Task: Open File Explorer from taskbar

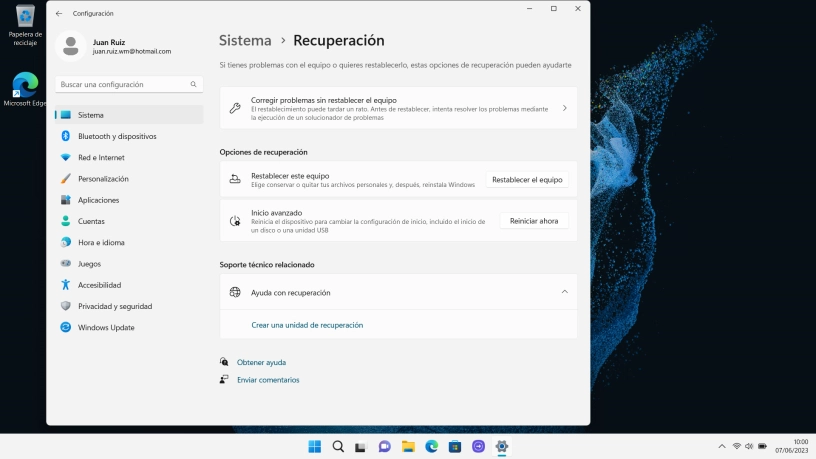Action: [408, 447]
